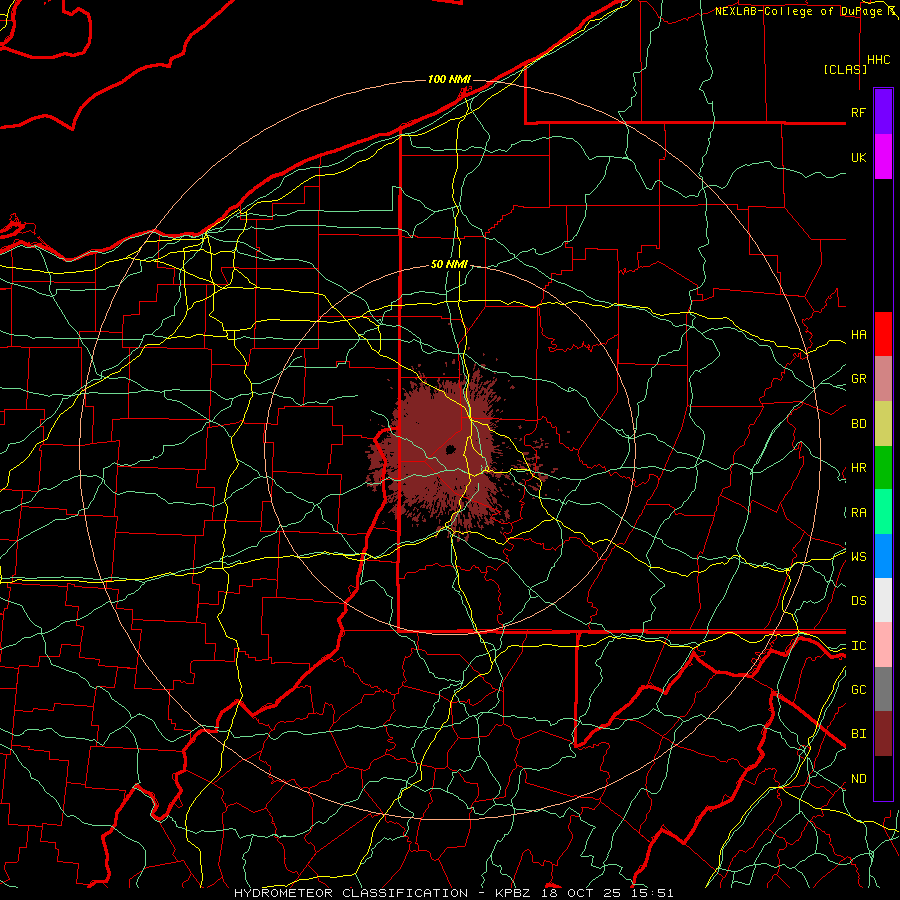Image resolution: width=900 pixels, height=900 pixels.
Task: Click the 'IC' legend label
Action: click(x=859, y=646)
